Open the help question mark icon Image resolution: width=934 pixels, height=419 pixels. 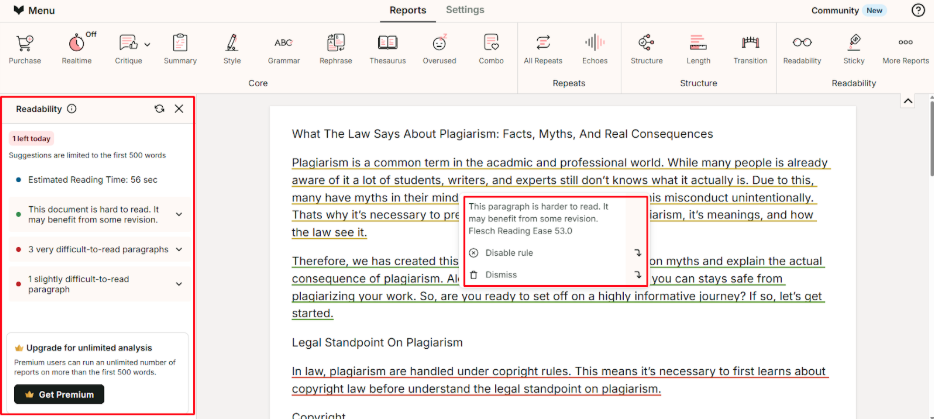(x=918, y=10)
